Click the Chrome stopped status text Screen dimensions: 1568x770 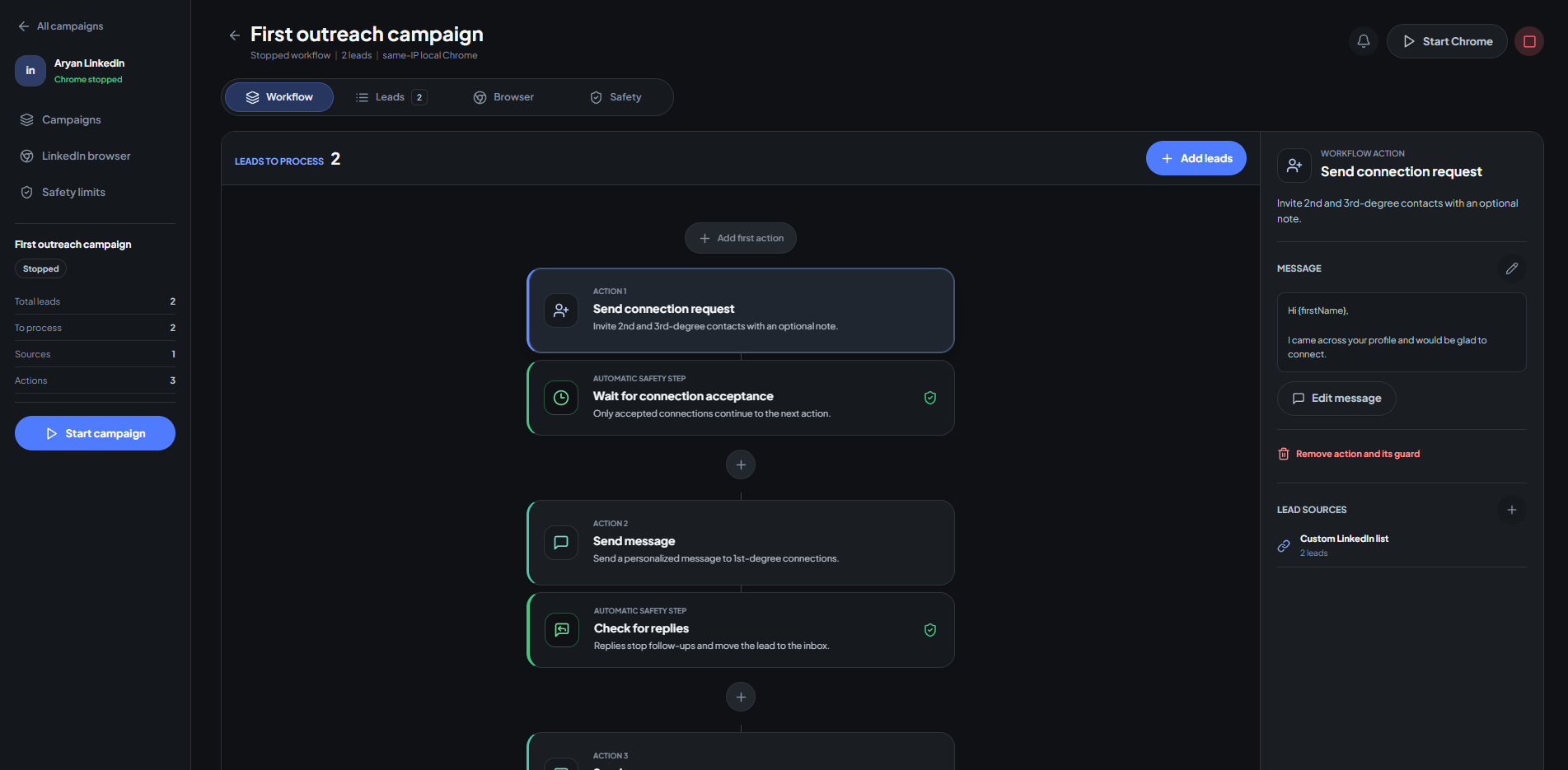(x=88, y=80)
